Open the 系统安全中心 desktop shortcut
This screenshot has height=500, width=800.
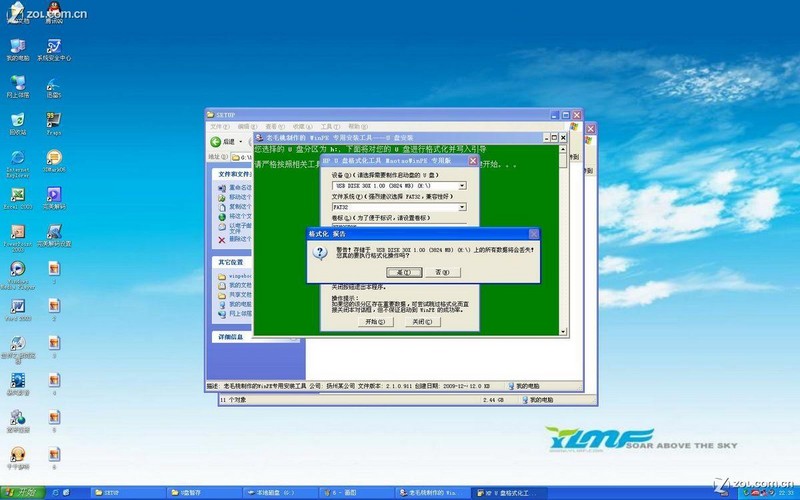pyautogui.click(x=54, y=49)
